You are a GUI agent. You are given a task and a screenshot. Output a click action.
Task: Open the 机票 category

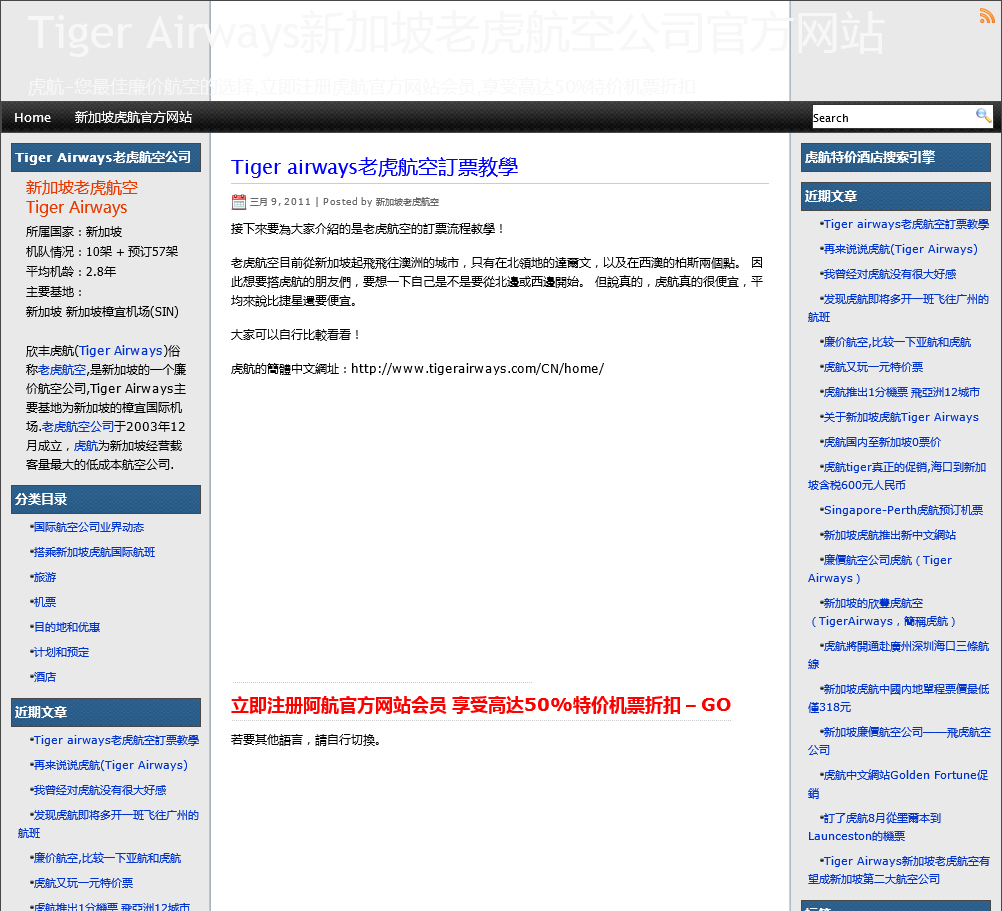point(45,602)
